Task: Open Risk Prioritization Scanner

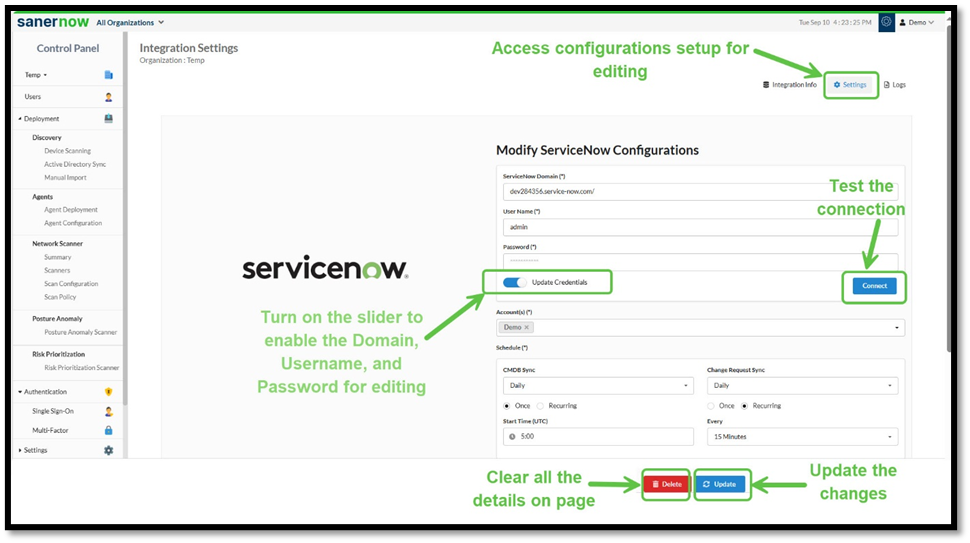Action: (82, 368)
